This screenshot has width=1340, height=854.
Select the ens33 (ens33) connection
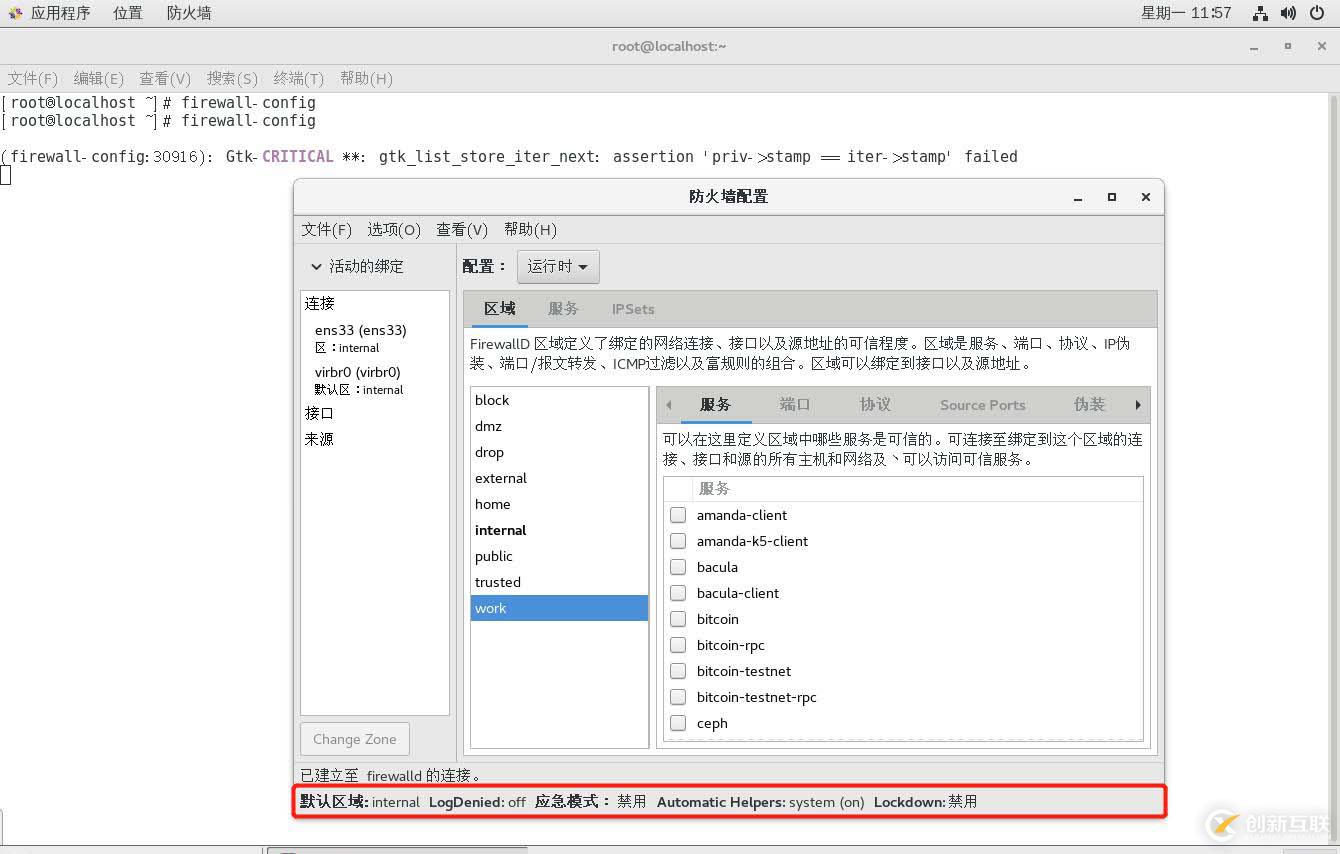pos(375,338)
